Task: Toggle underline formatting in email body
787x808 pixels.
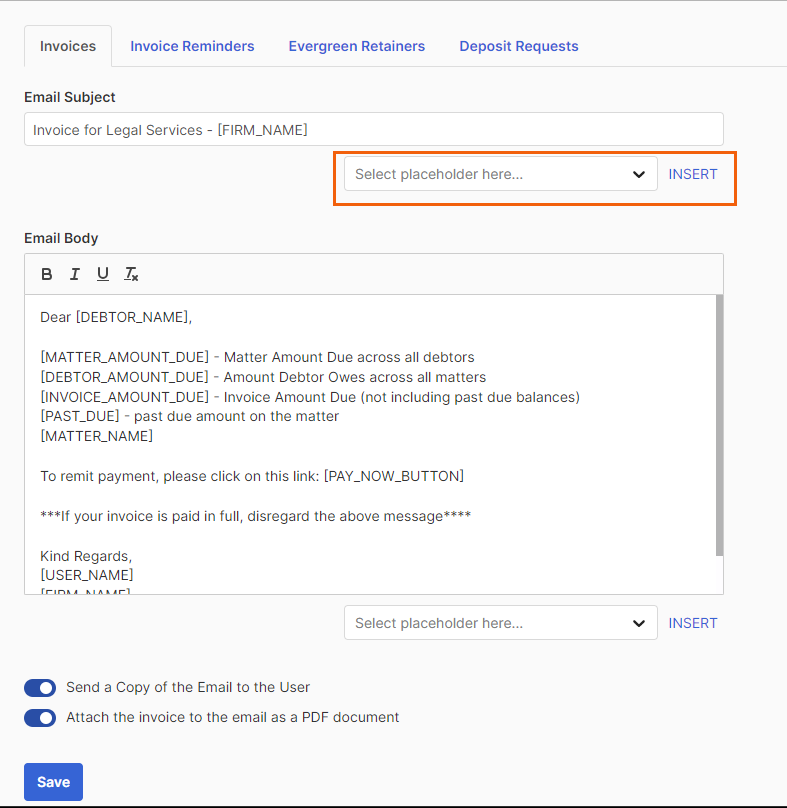Action: click(x=103, y=274)
